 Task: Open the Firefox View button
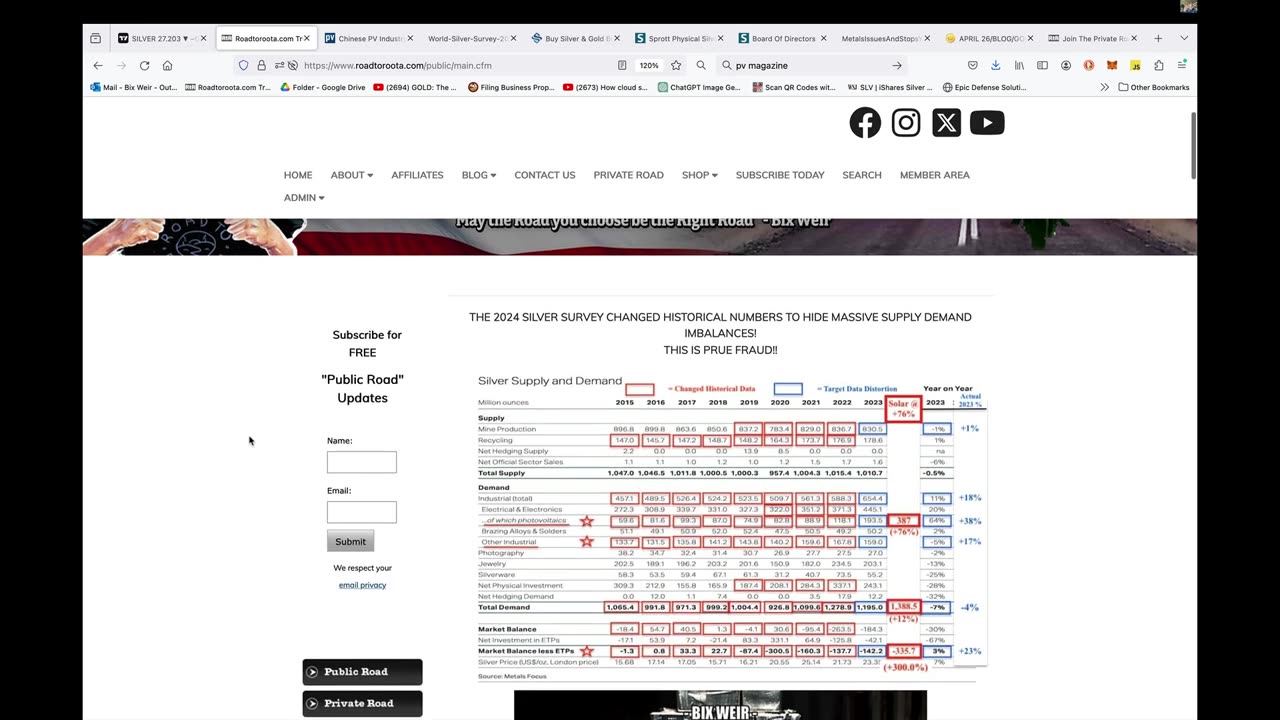95,38
